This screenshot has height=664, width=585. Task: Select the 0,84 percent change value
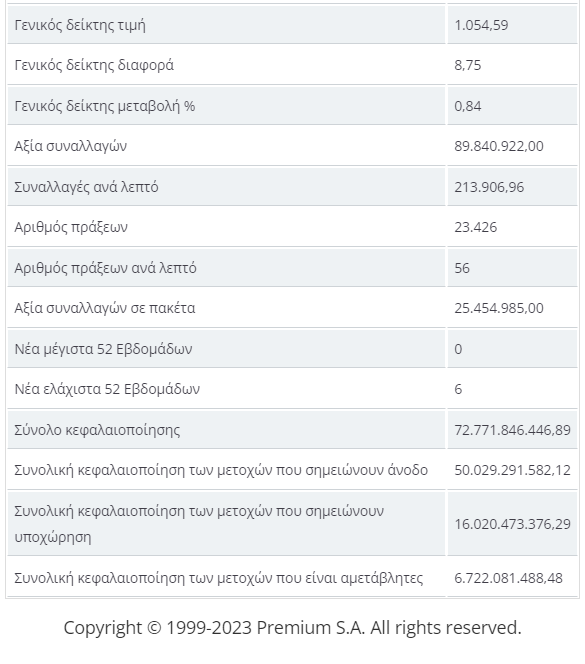[x=468, y=106]
